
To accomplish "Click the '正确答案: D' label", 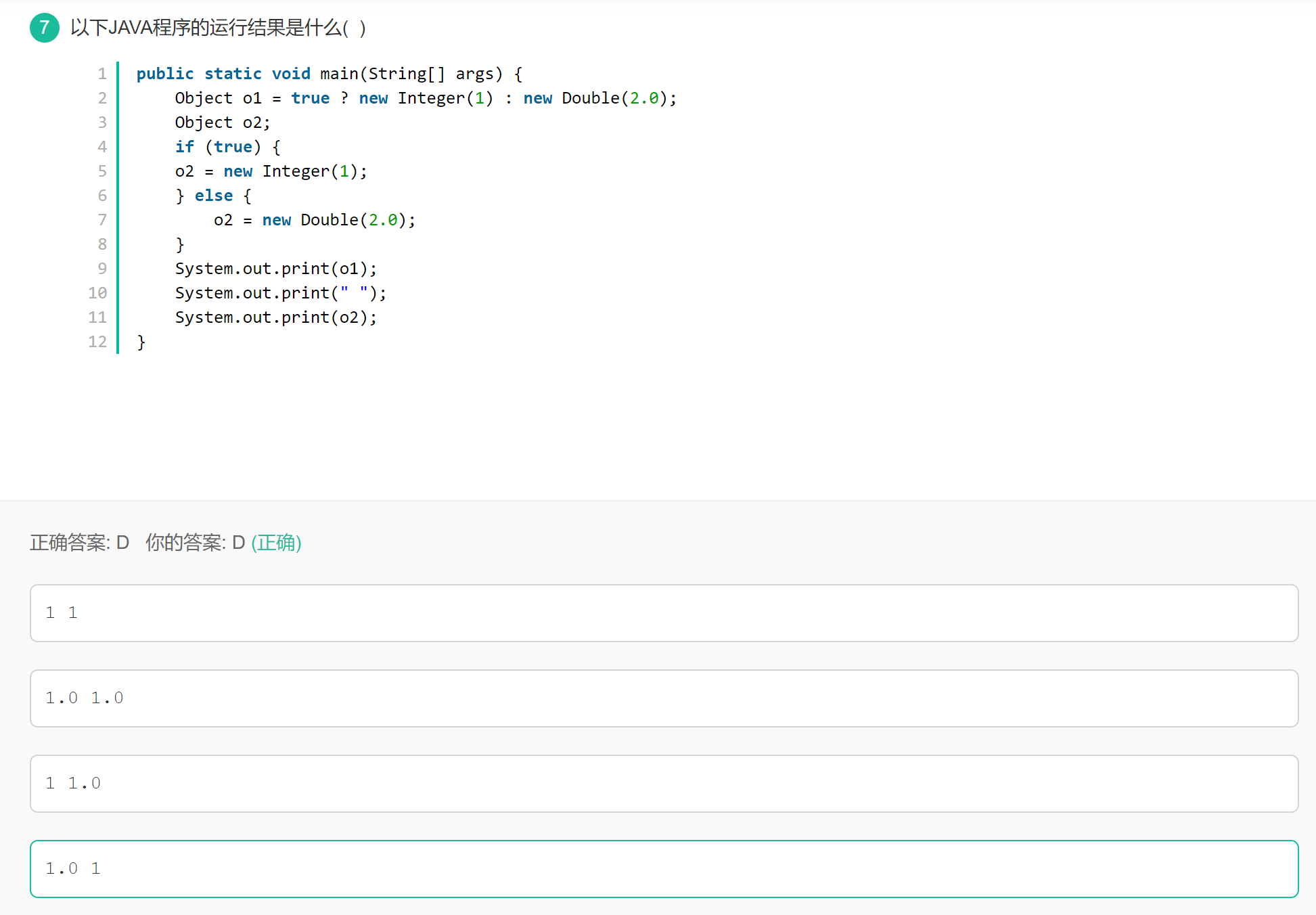I will [x=79, y=543].
